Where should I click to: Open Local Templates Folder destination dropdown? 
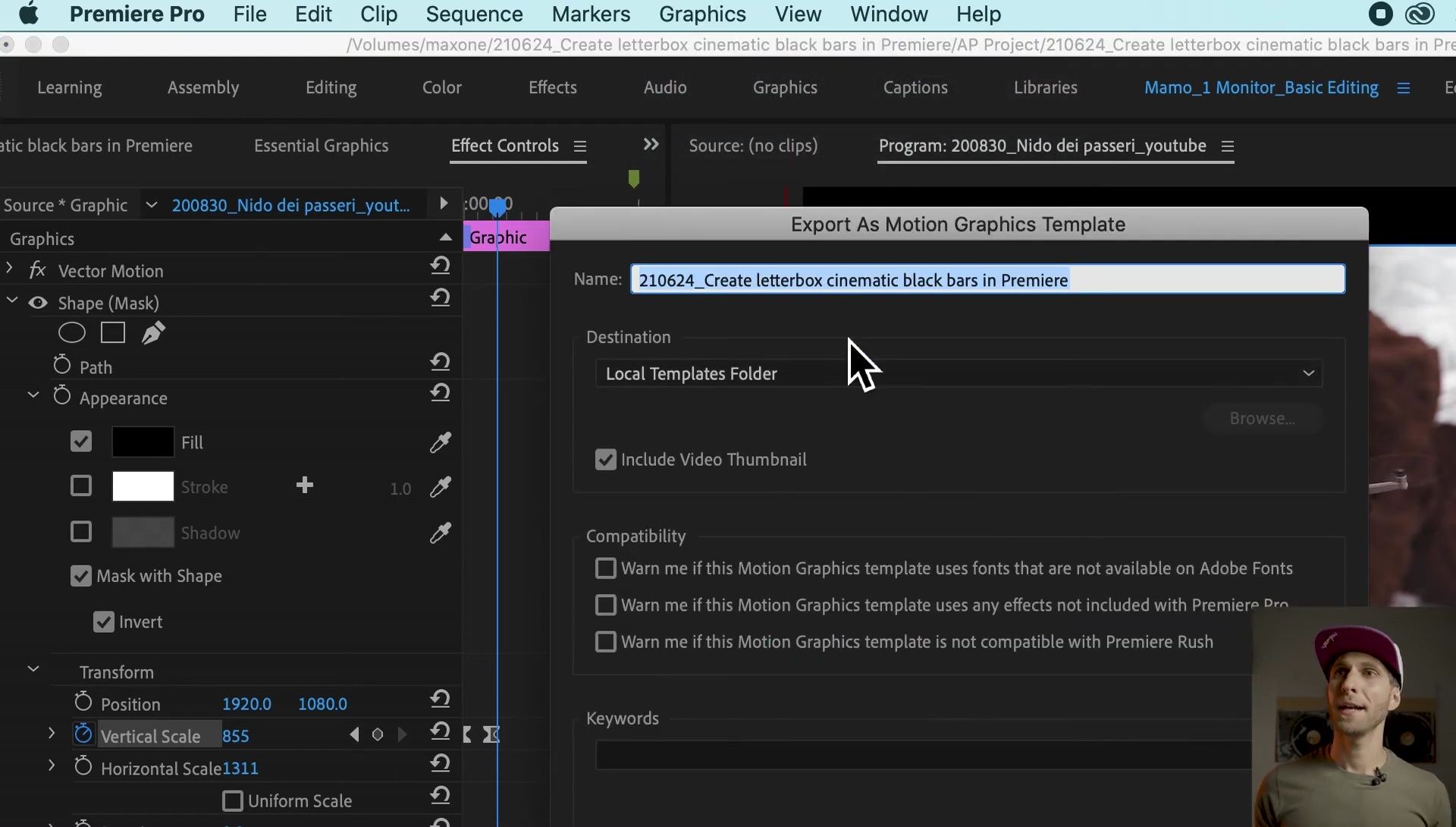pyautogui.click(x=959, y=373)
